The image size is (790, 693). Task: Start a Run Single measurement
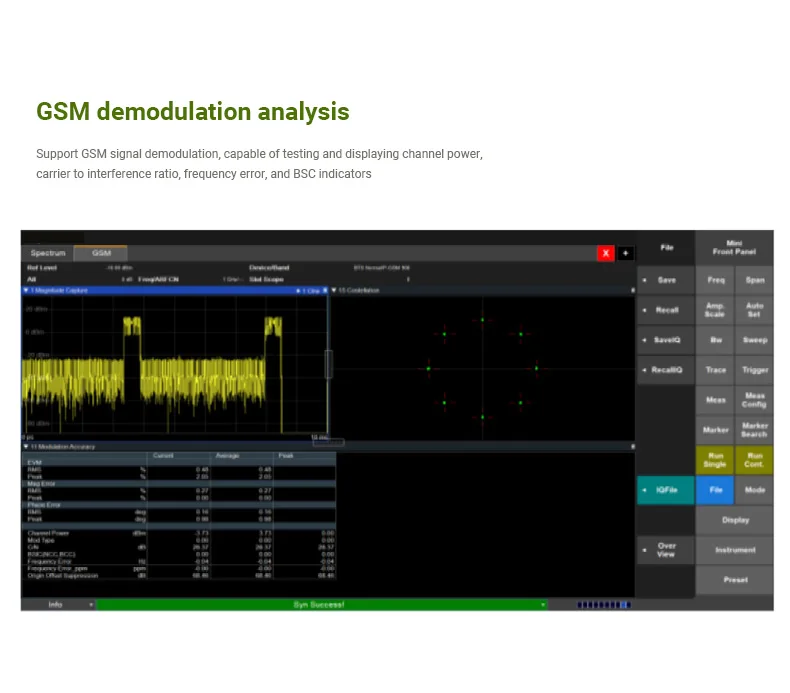click(x=715, y=460)
